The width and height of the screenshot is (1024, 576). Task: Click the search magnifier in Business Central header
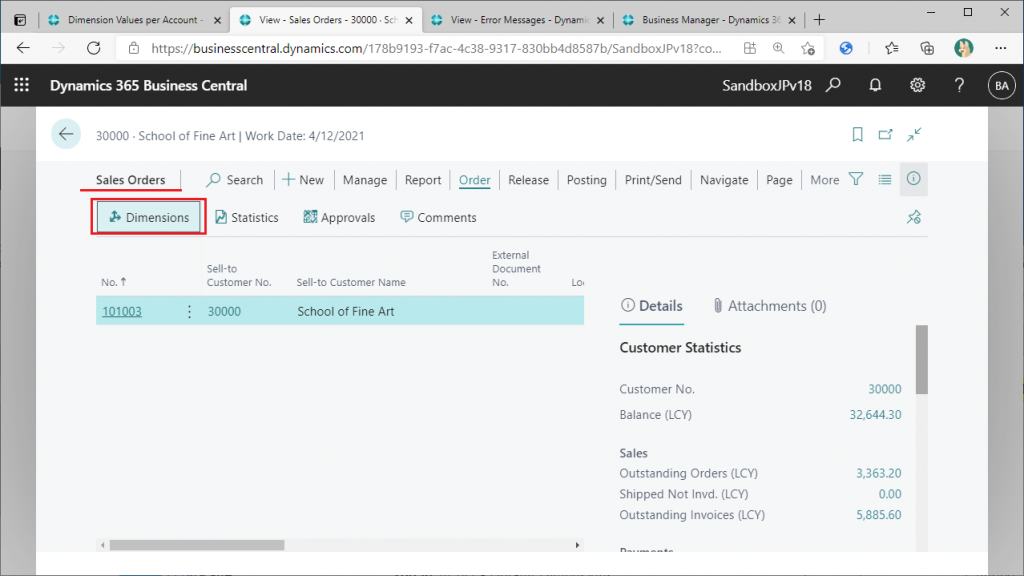pos(833,85)
